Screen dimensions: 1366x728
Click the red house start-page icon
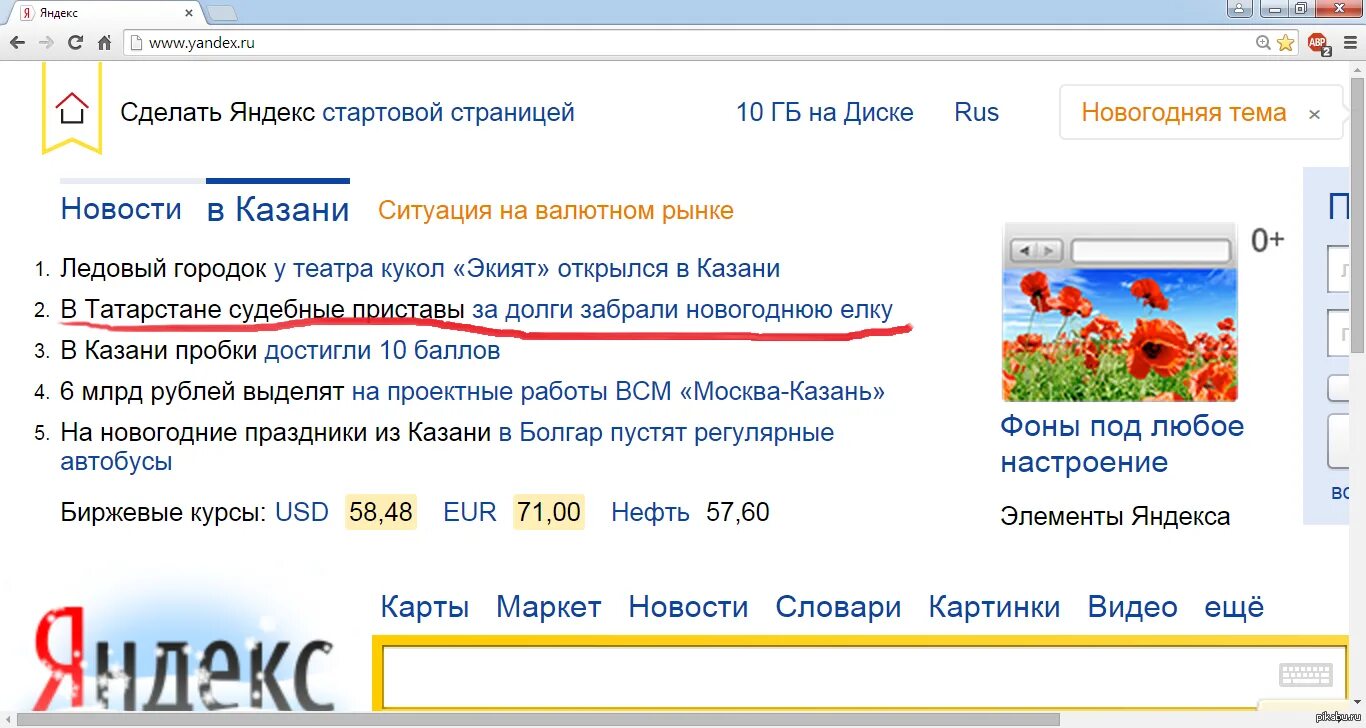point(72,108)
